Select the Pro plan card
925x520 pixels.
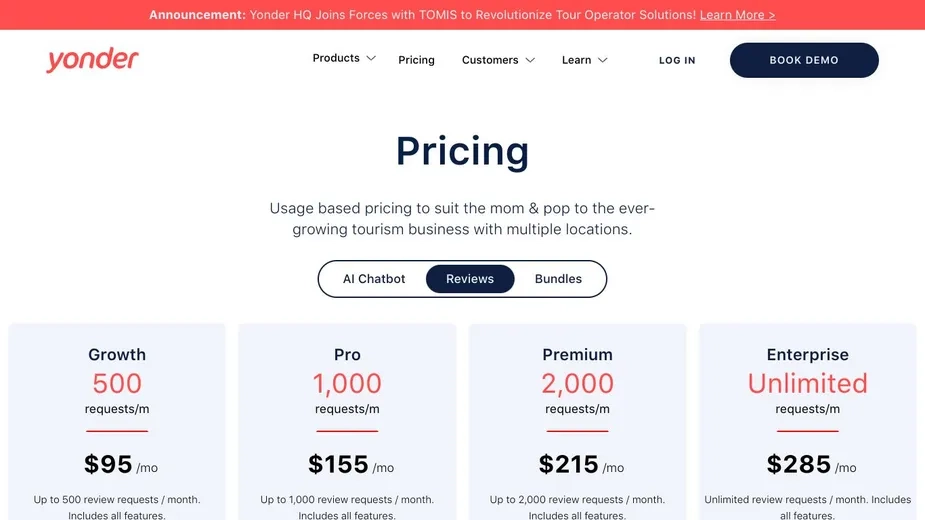(347, 422)
